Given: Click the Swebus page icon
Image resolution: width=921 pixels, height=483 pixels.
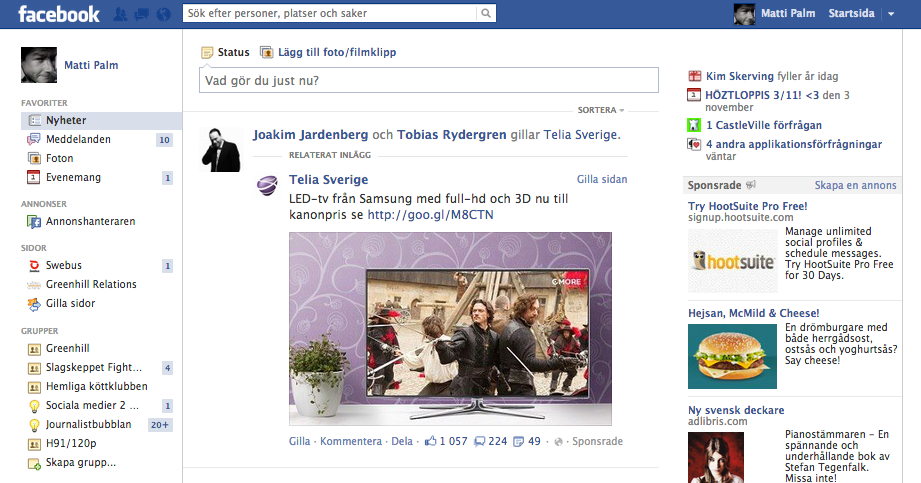Looking at the screenshot, I should click(x=34, y=266).
